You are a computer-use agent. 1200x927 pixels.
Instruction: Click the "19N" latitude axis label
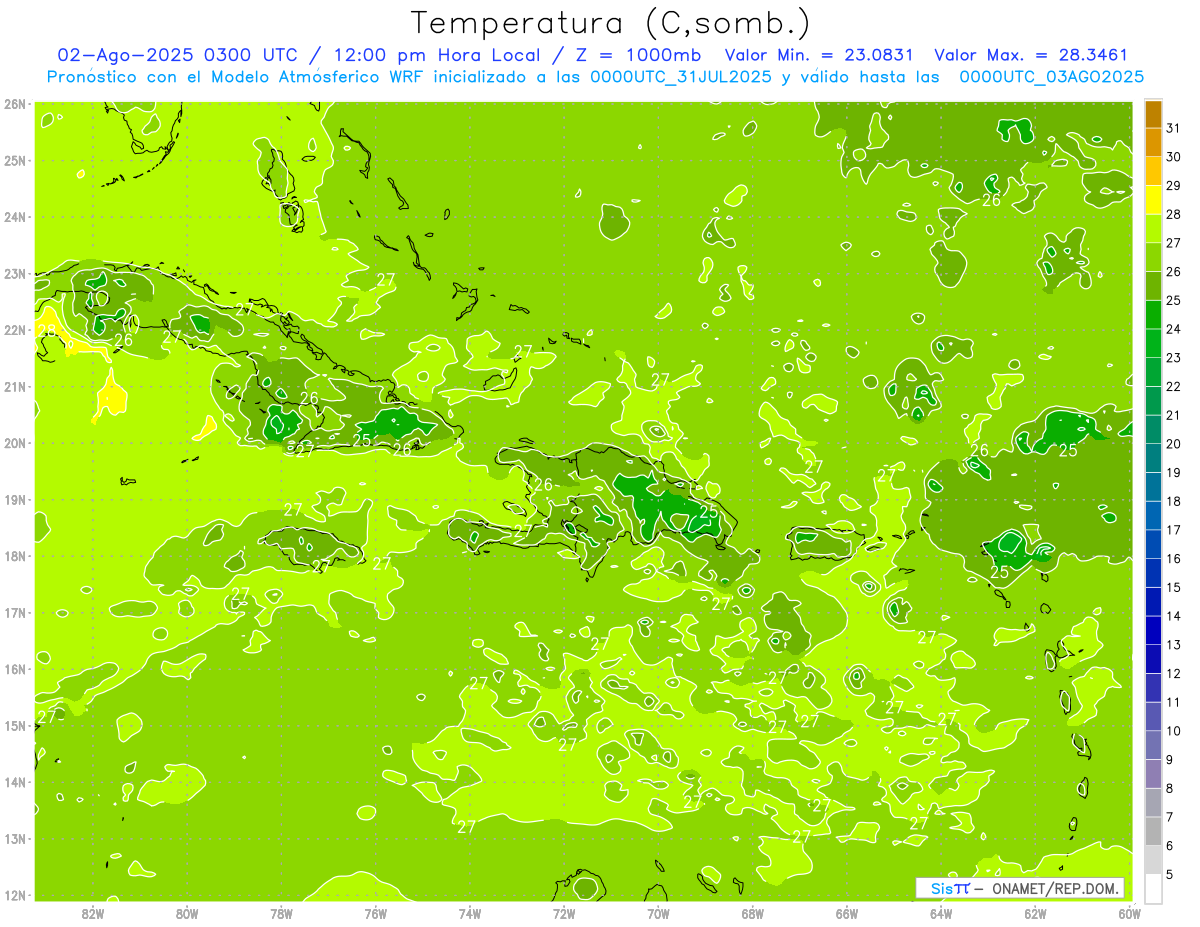[15, 500]
